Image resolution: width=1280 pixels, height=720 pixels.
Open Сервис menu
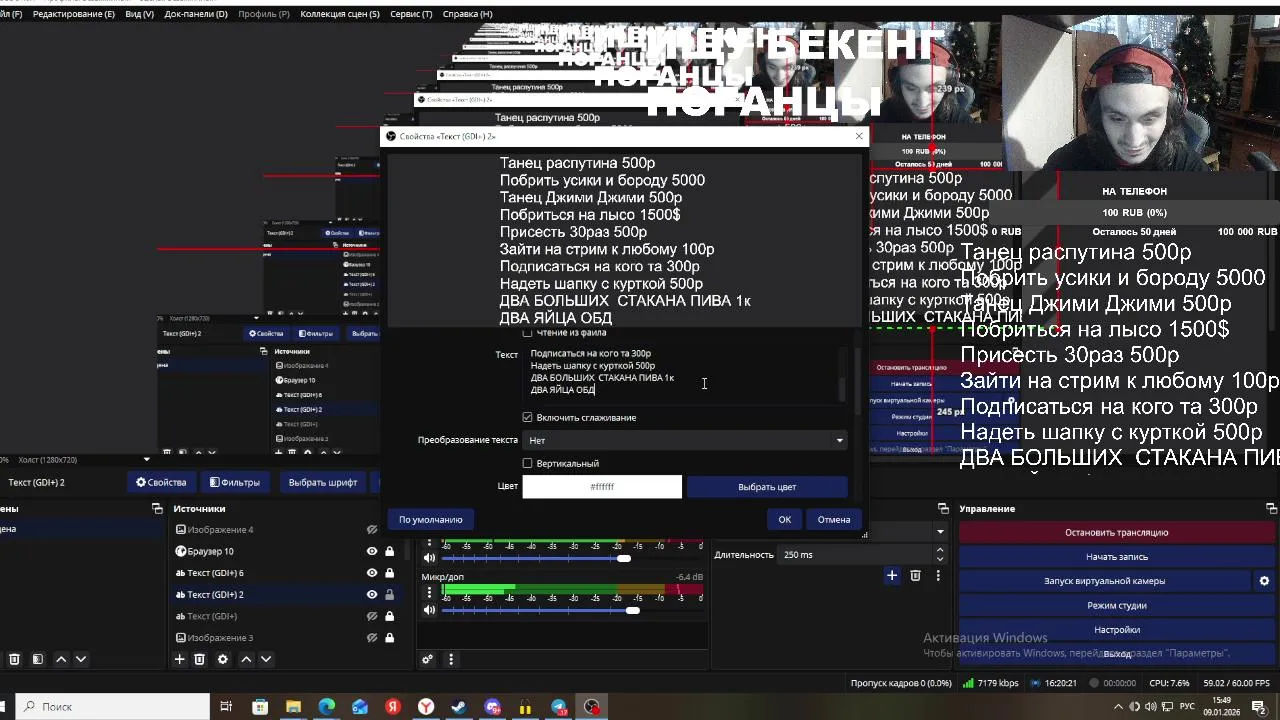[411, 14]
